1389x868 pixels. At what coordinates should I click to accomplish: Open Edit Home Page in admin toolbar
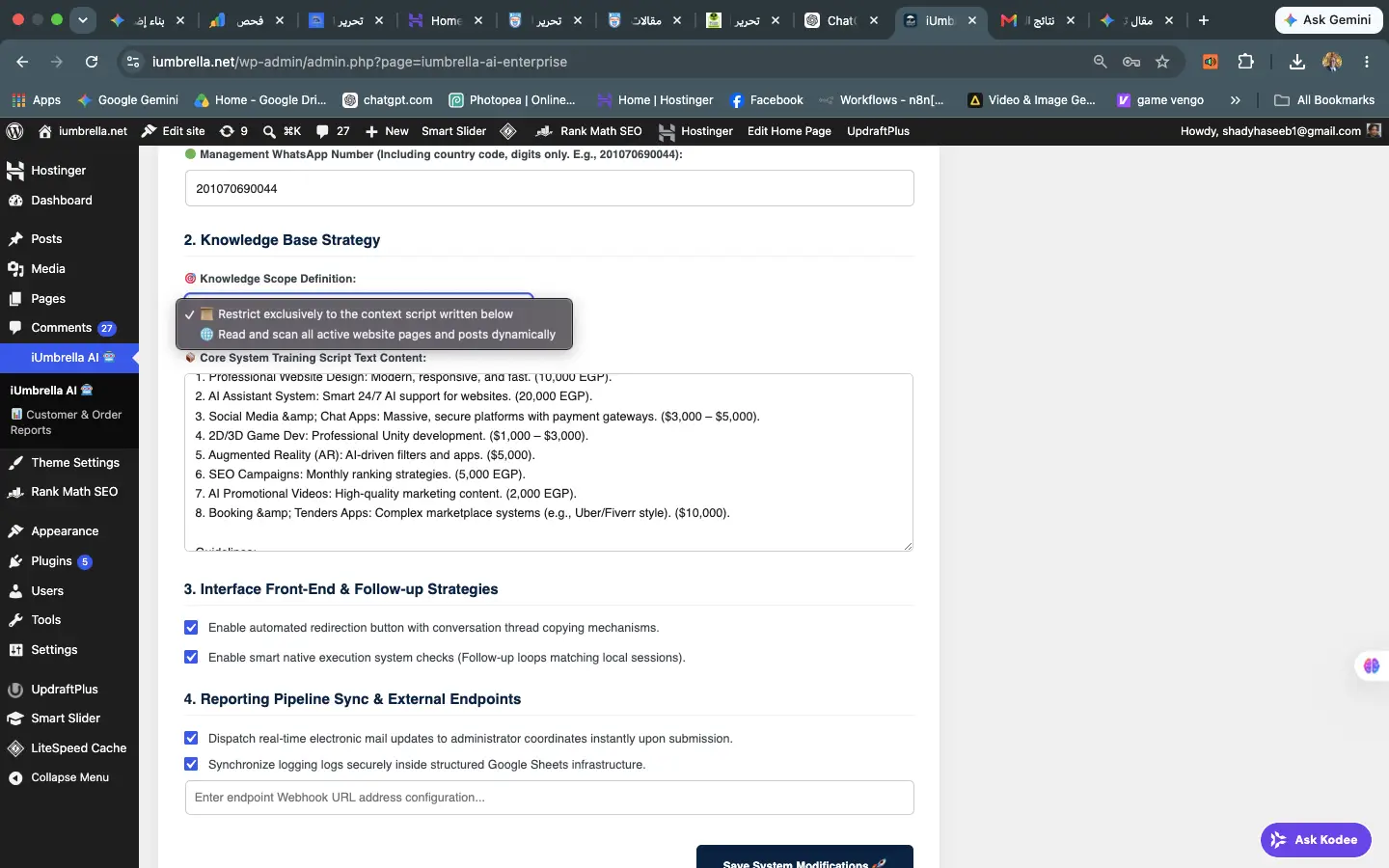click(x=789, y=131)
